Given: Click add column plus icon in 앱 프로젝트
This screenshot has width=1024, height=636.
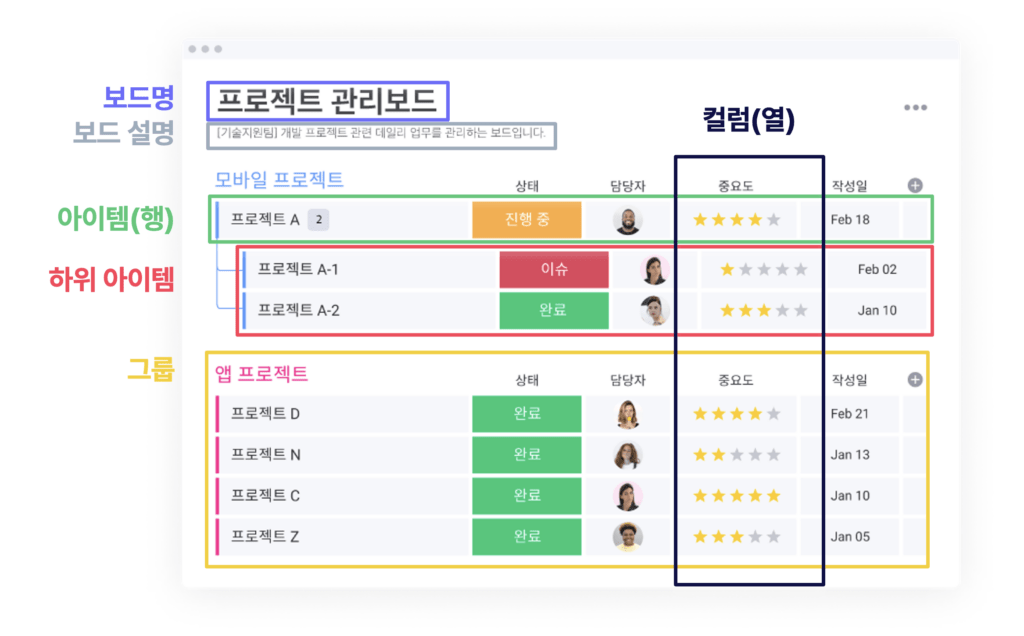Looking at the screenshot, I should 915,380.
